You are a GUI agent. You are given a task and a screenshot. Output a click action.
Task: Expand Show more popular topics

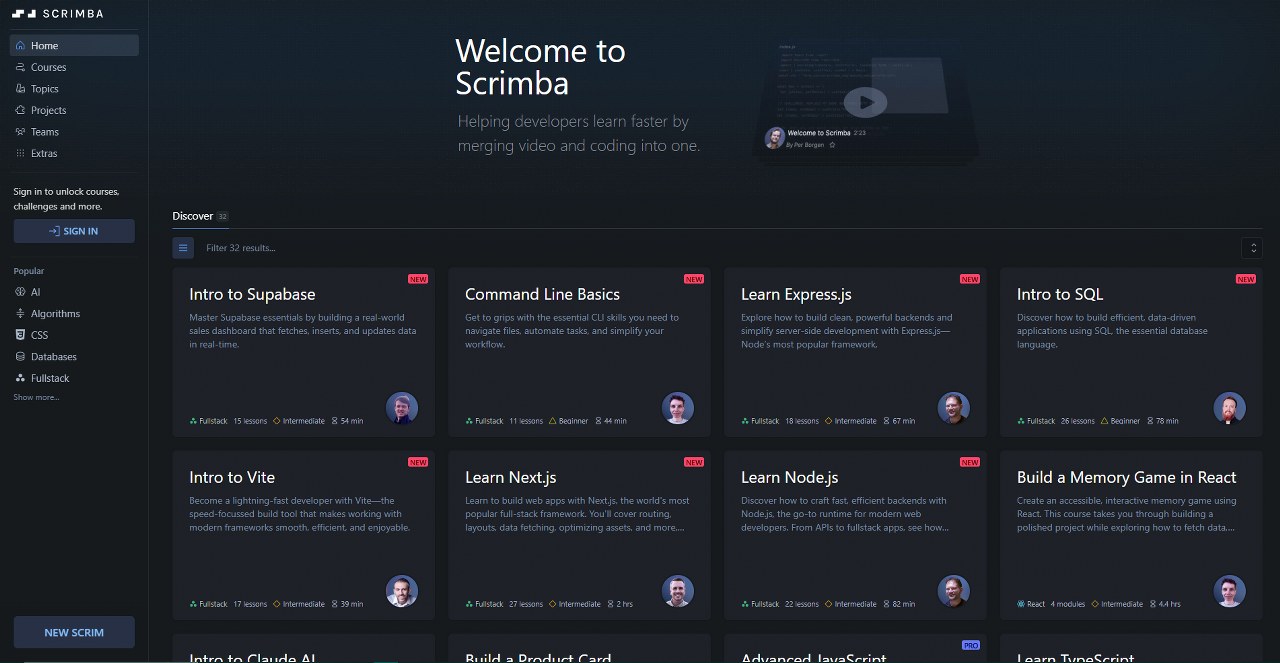coord(36,397)
